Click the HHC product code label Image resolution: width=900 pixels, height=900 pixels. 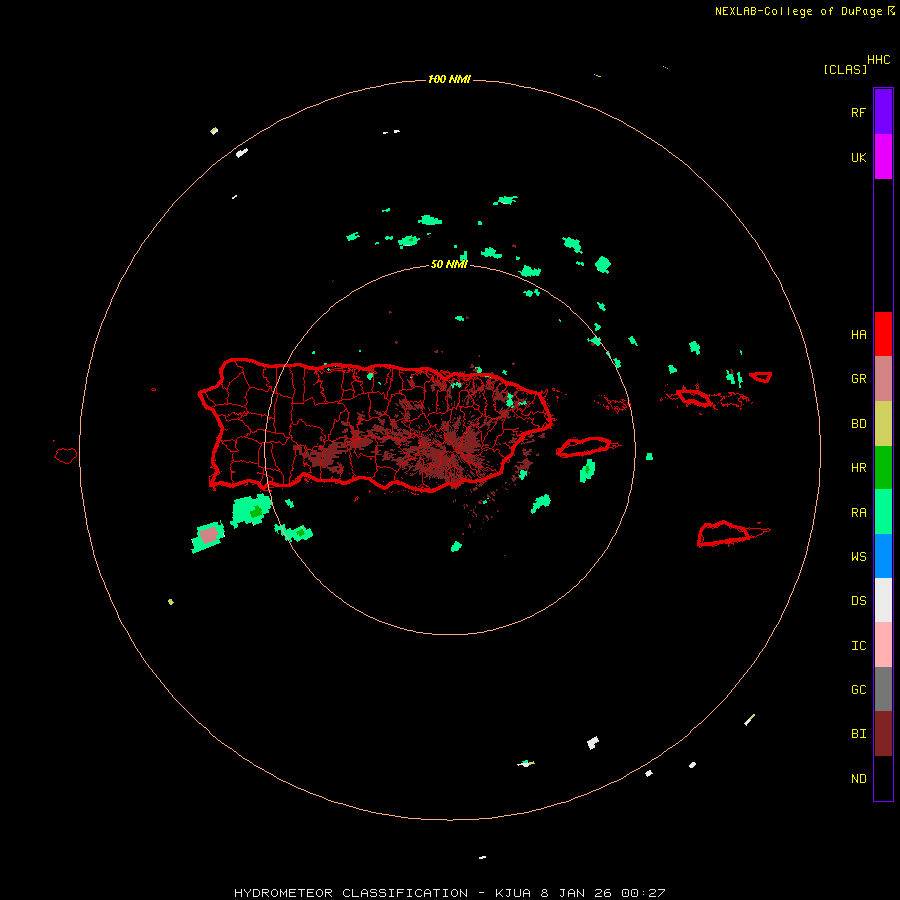(x=878, y=60)
